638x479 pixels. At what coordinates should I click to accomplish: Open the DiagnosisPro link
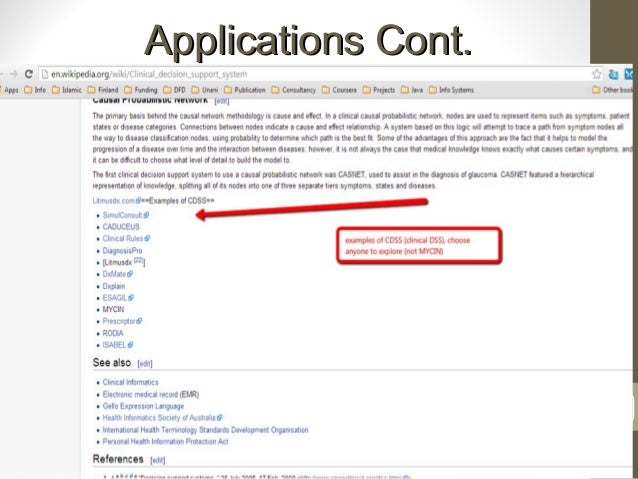(122, 250)
